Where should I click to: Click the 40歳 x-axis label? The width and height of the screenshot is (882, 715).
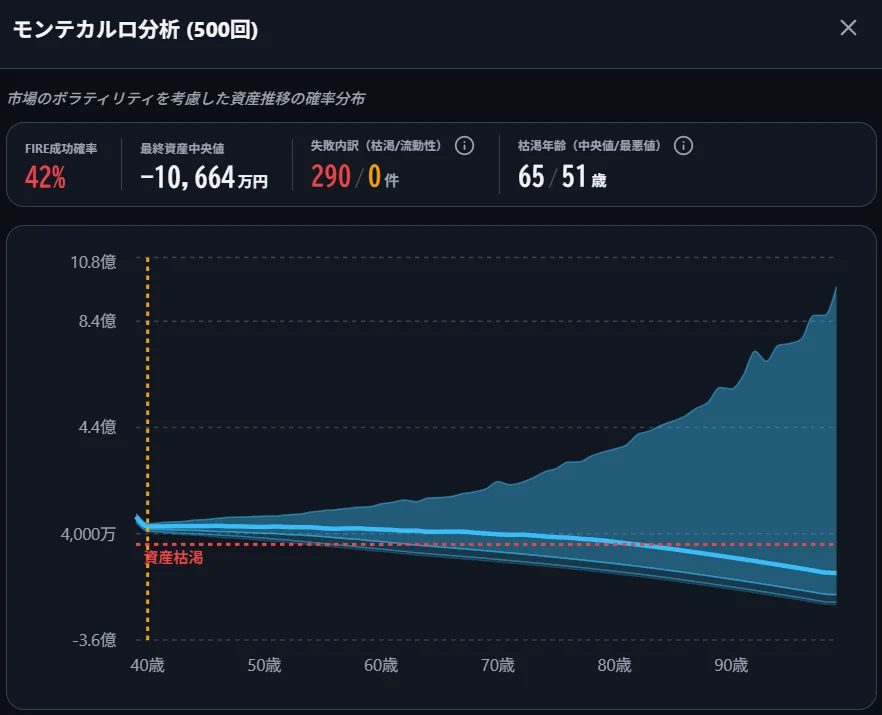tap(147, 665)
